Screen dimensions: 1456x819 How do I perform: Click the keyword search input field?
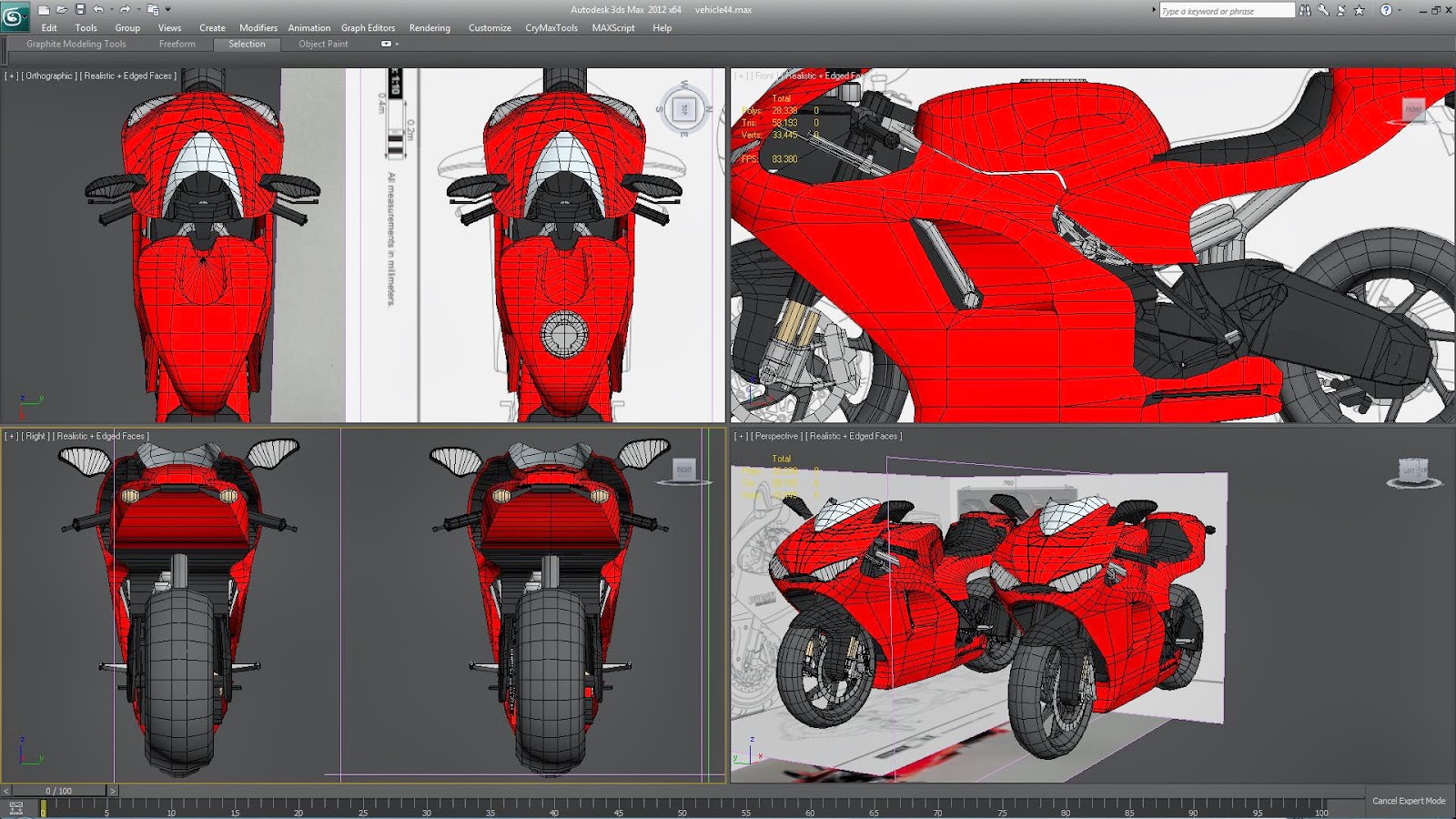(1227, 11)
